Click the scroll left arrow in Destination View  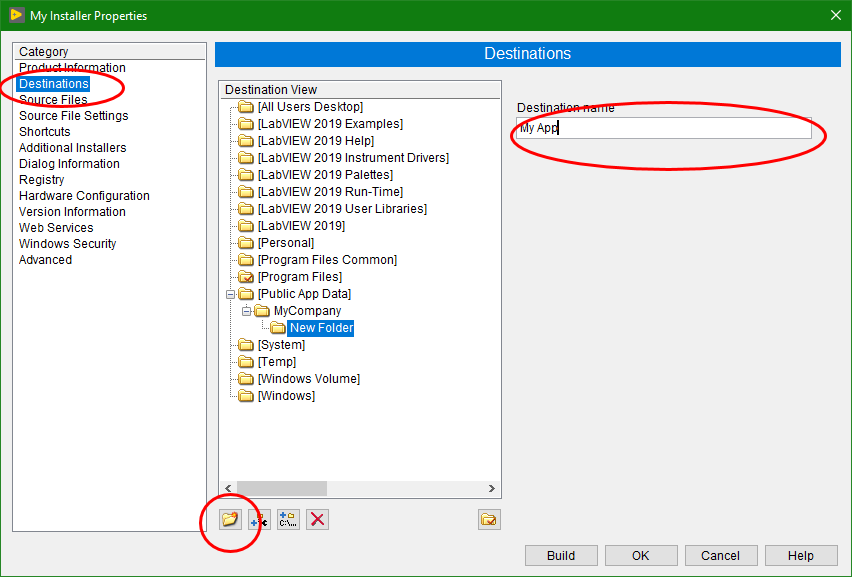tap(228, 488)
